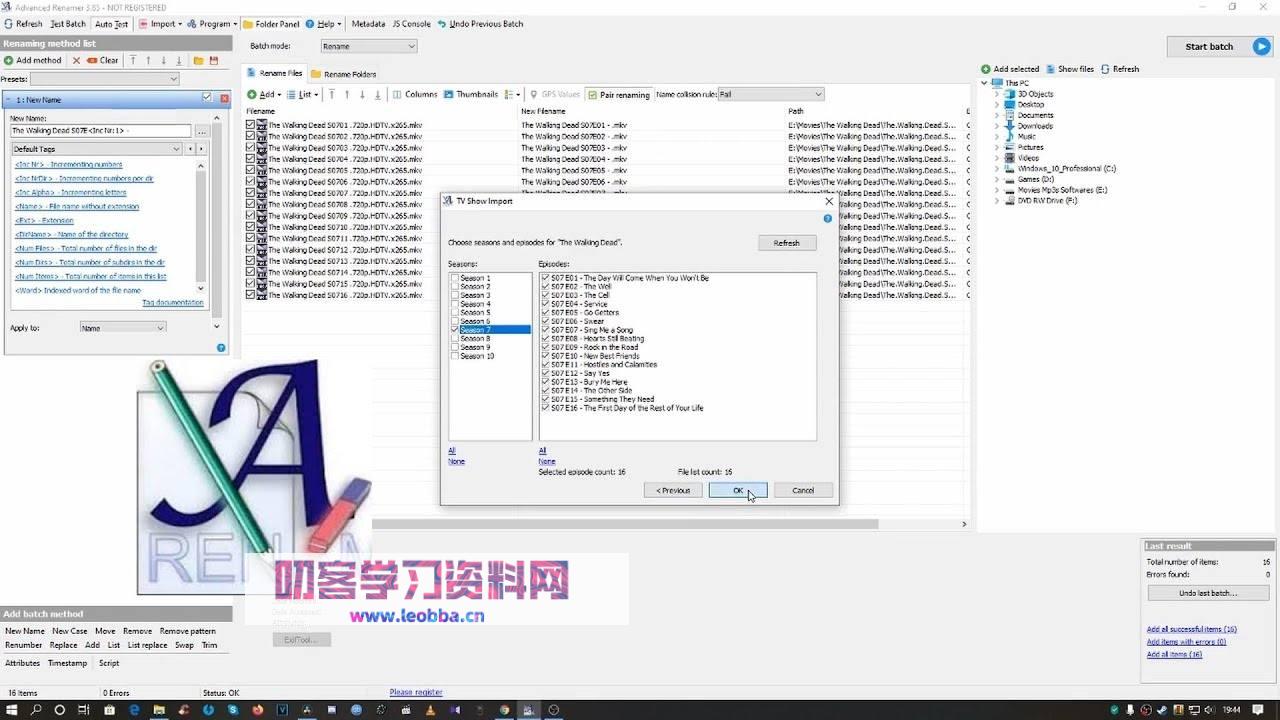The image size is (1280, 720).
Task: Click All link under Episodes list
Action: [542, 451]
